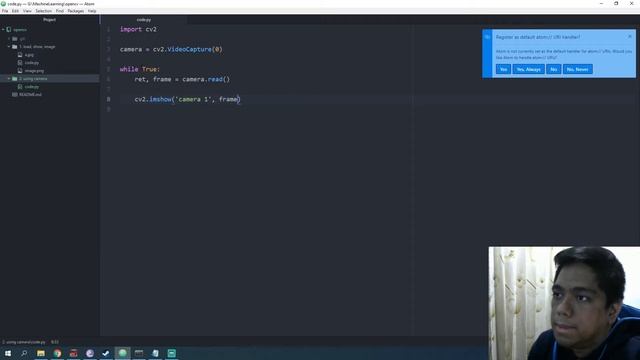The height and width of the screenshot is (360, 640).
Task: Select the opencv repository icon
Action: 9,30
